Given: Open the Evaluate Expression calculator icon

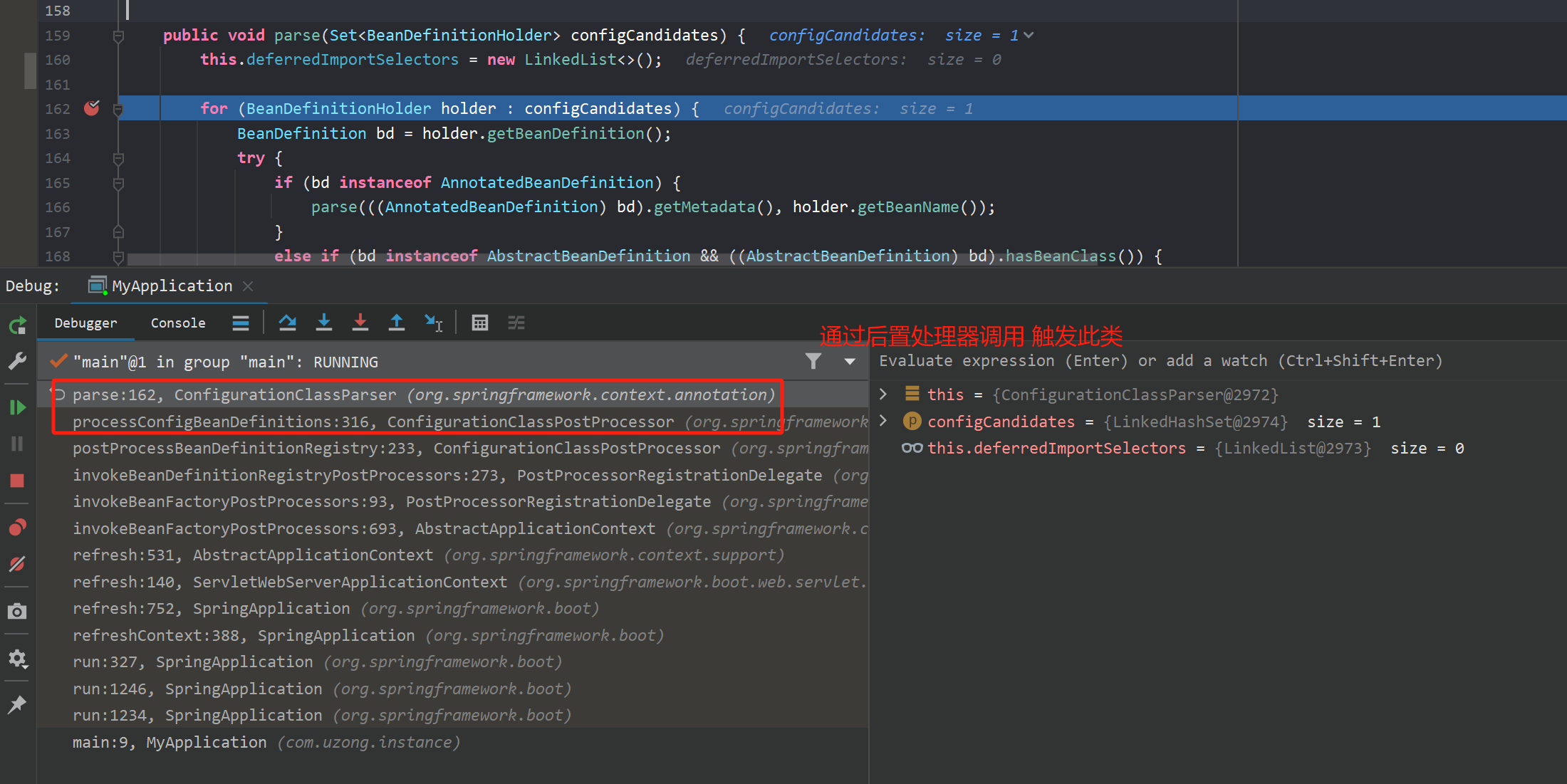Looking at the screenshot, I should pyautogui.click(x=480, y=323).
